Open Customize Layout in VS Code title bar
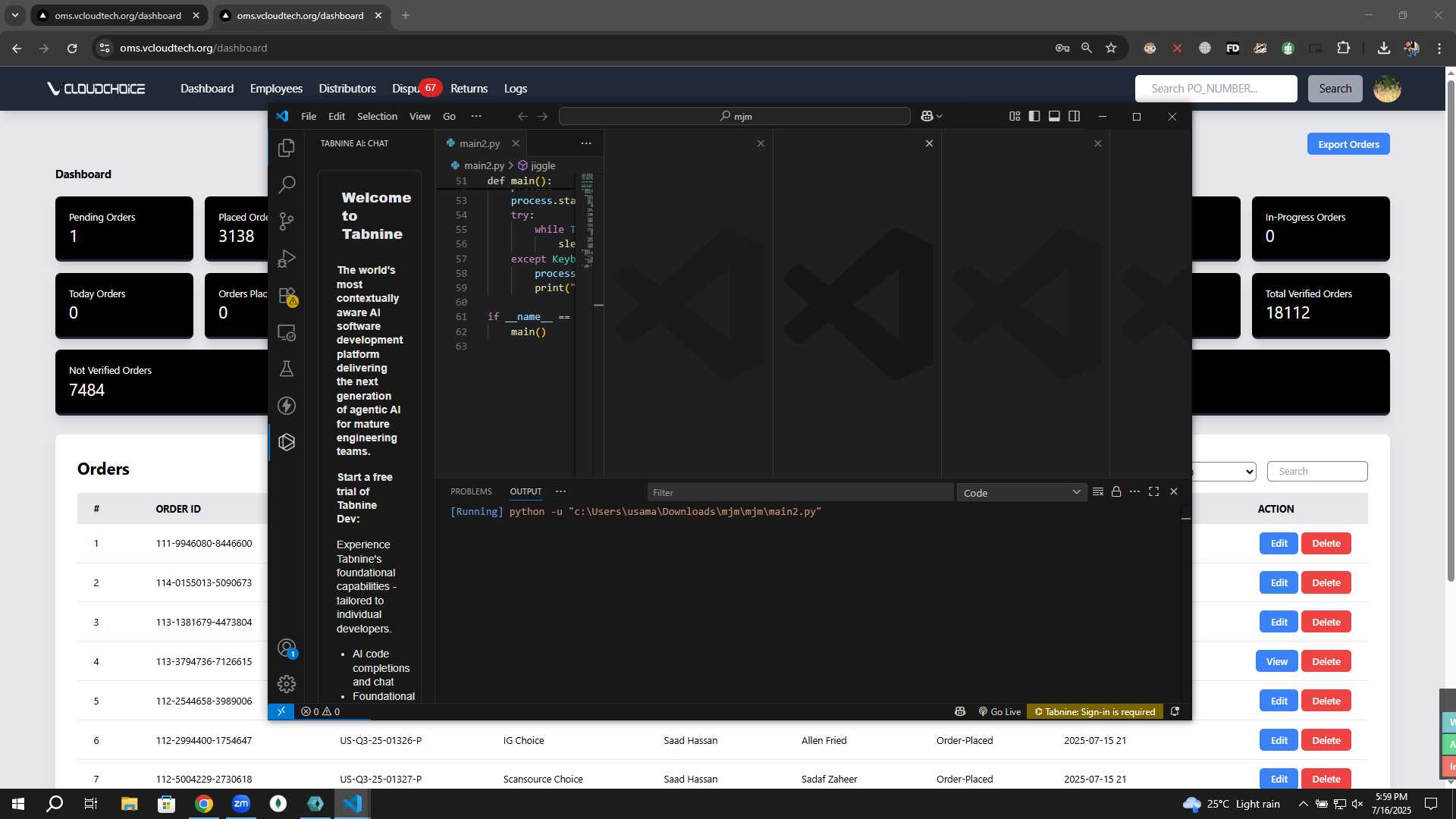 (x=1015, y=116)
